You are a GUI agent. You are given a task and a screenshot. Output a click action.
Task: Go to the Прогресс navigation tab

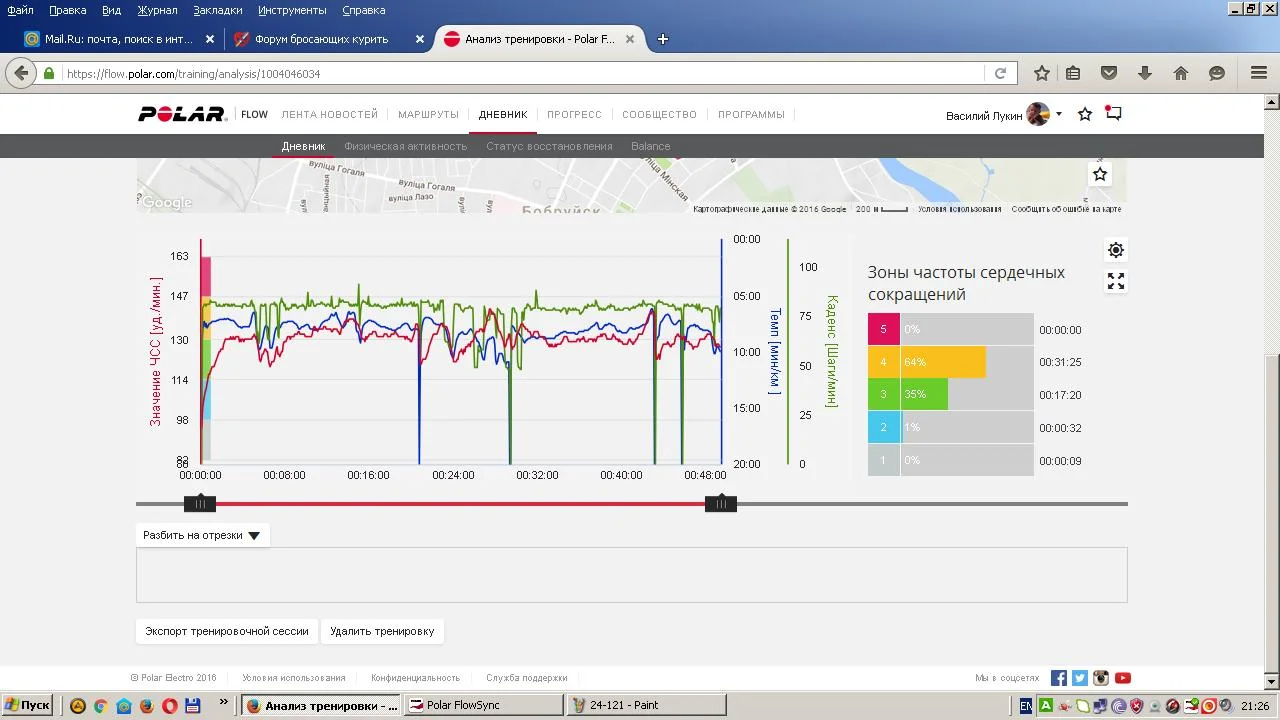click(x=574, y=114)
